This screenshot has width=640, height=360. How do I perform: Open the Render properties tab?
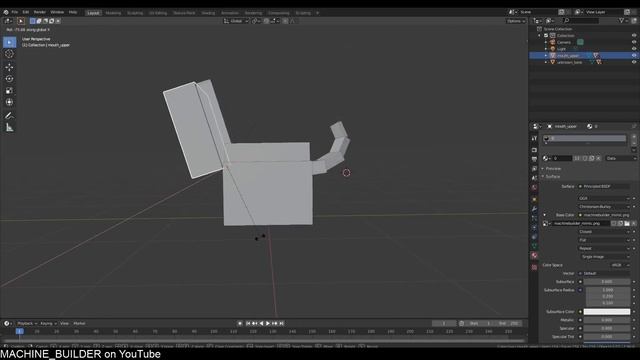click(x=534, y=150)
